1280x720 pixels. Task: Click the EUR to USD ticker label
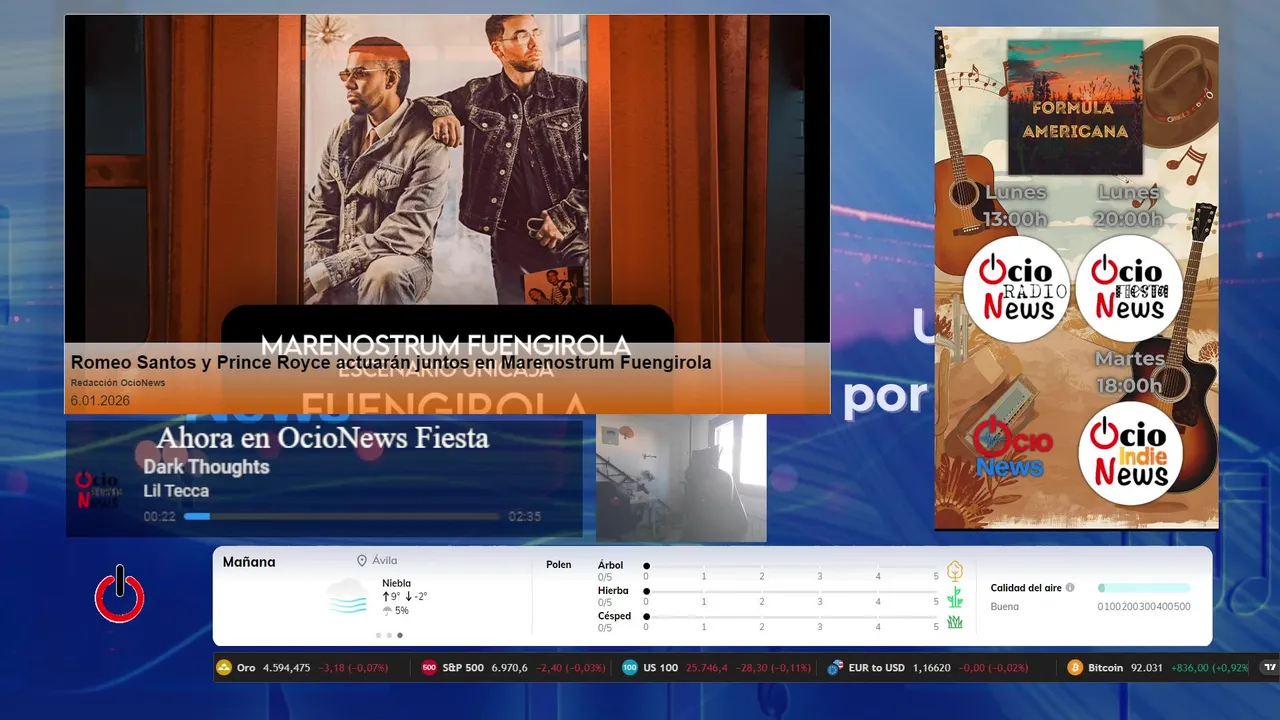point(877,667)
